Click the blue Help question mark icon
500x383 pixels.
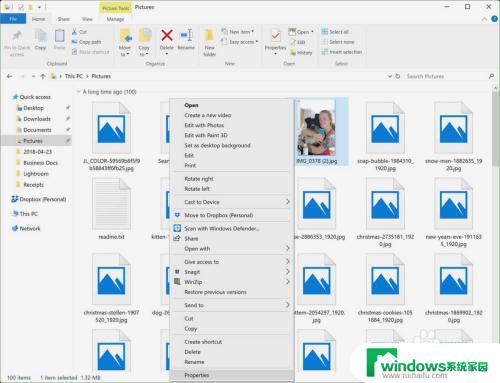pyautogui.click(x=495, y=19)
